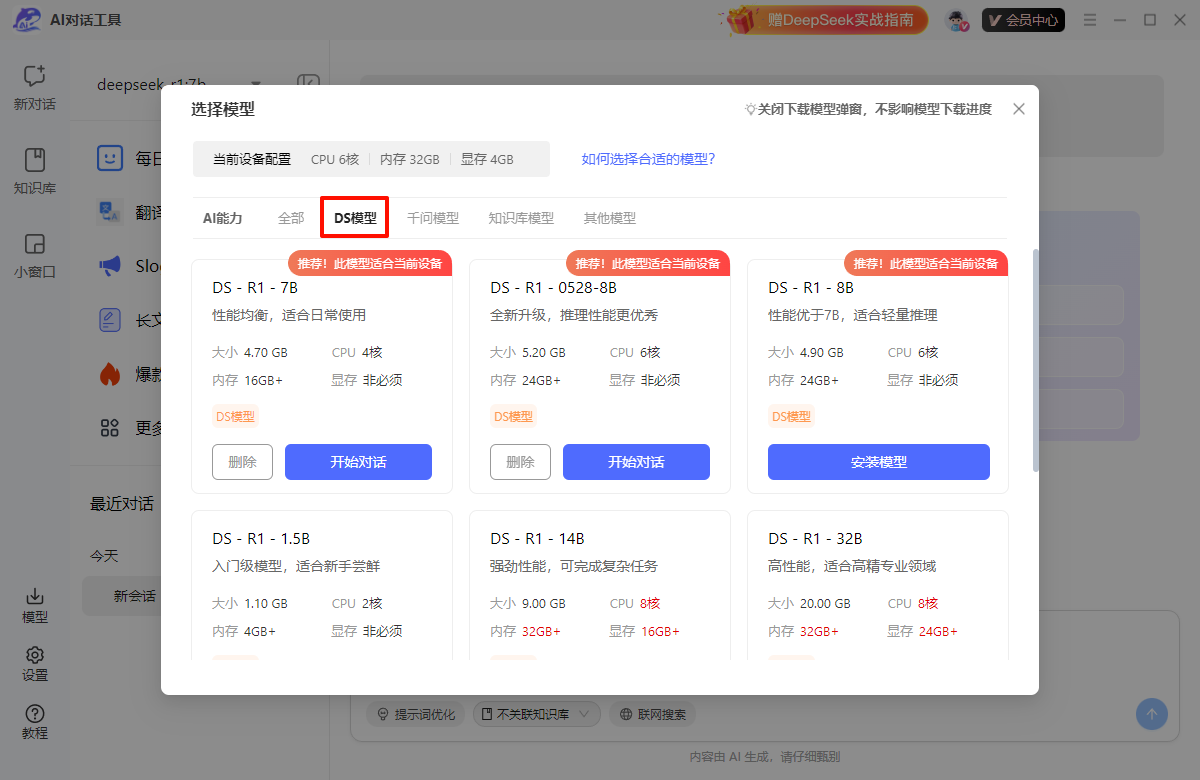
Task: Click the AI能力 label
Action: click(x=223, y=218)
